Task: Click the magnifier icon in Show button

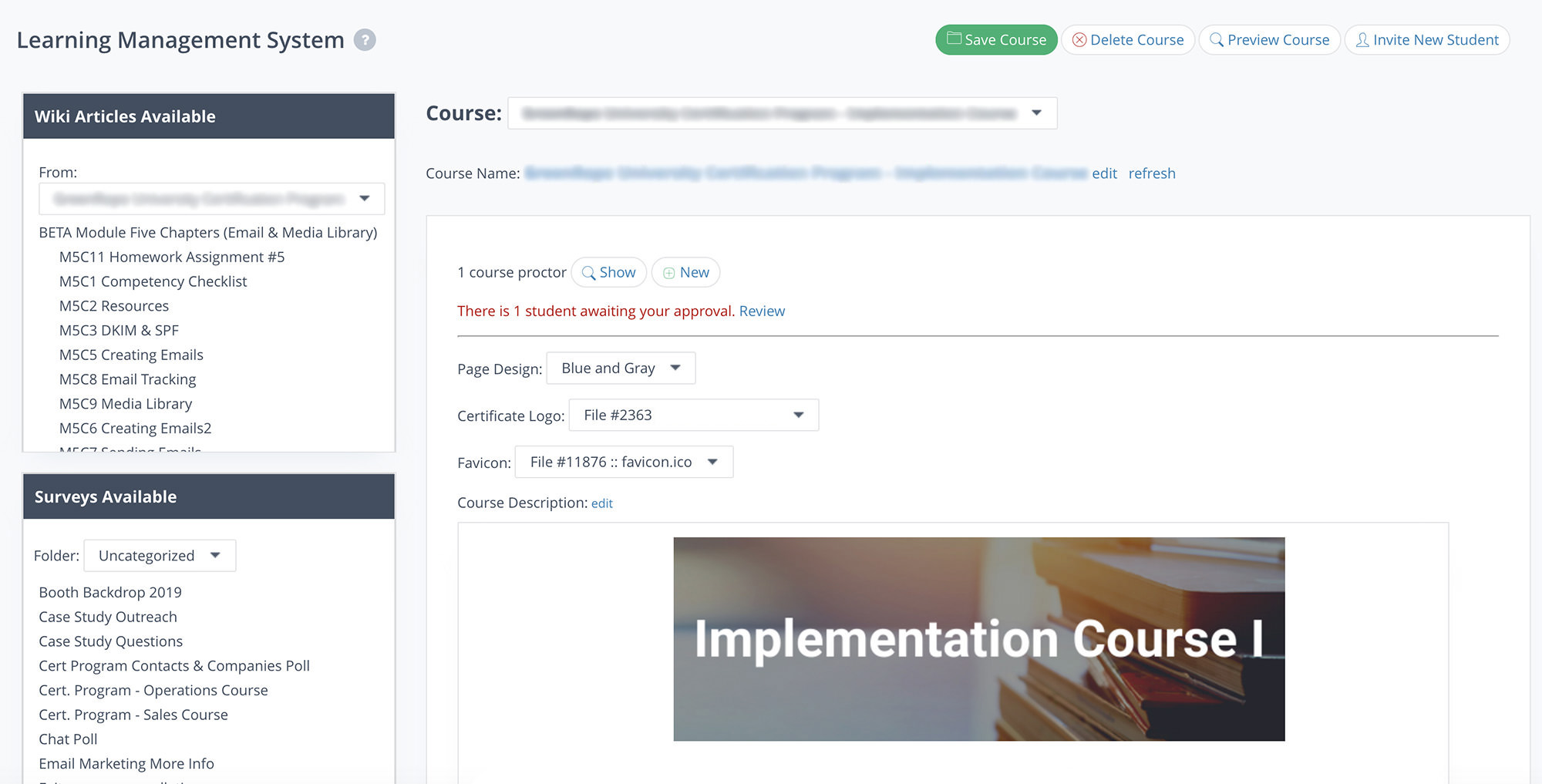Action: point(588,273)
